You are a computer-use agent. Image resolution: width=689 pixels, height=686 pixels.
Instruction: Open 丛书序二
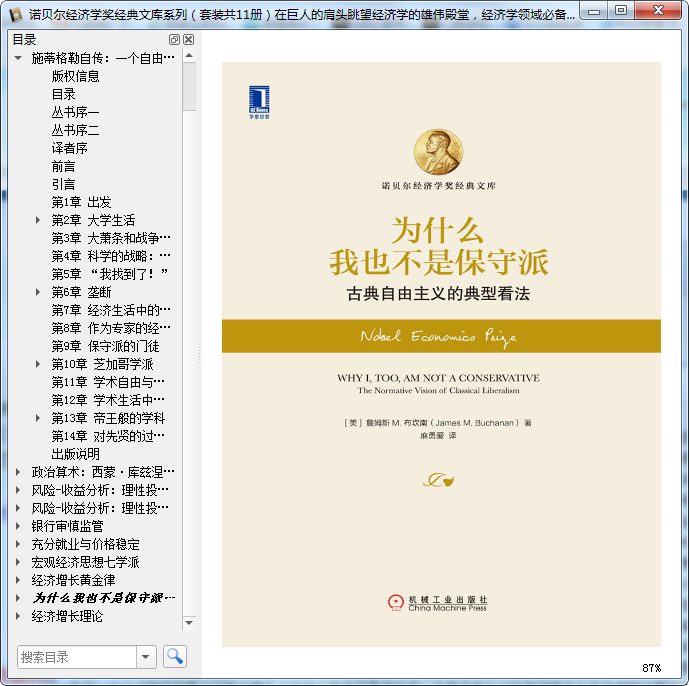[76, 130]
